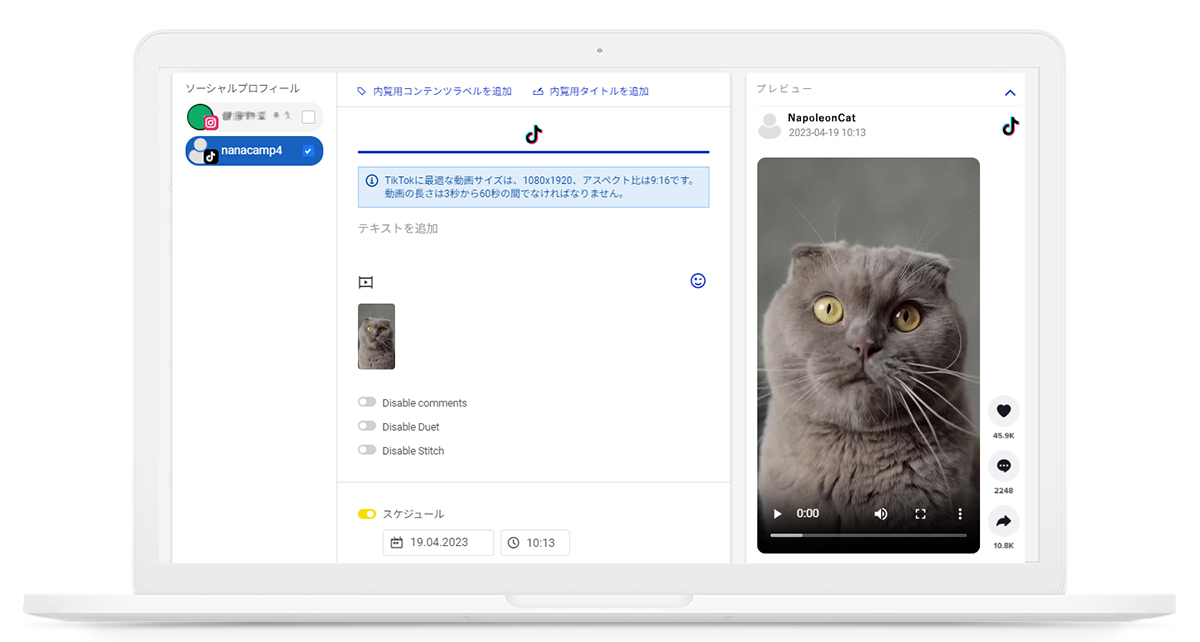The image size is (1200, 642).
Task: Turn off the スケジュール toggle
Action: click(367, 514)
